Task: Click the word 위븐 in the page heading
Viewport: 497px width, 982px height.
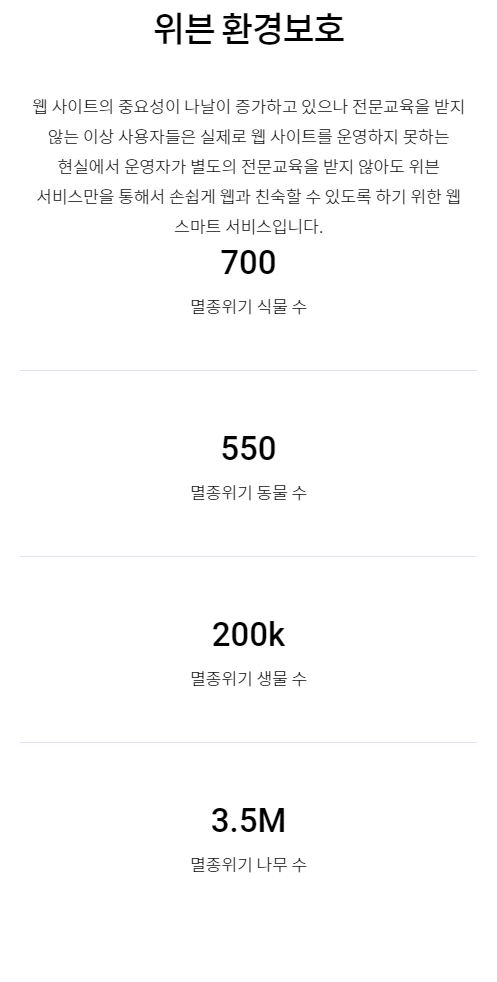Action: point(183,28)
